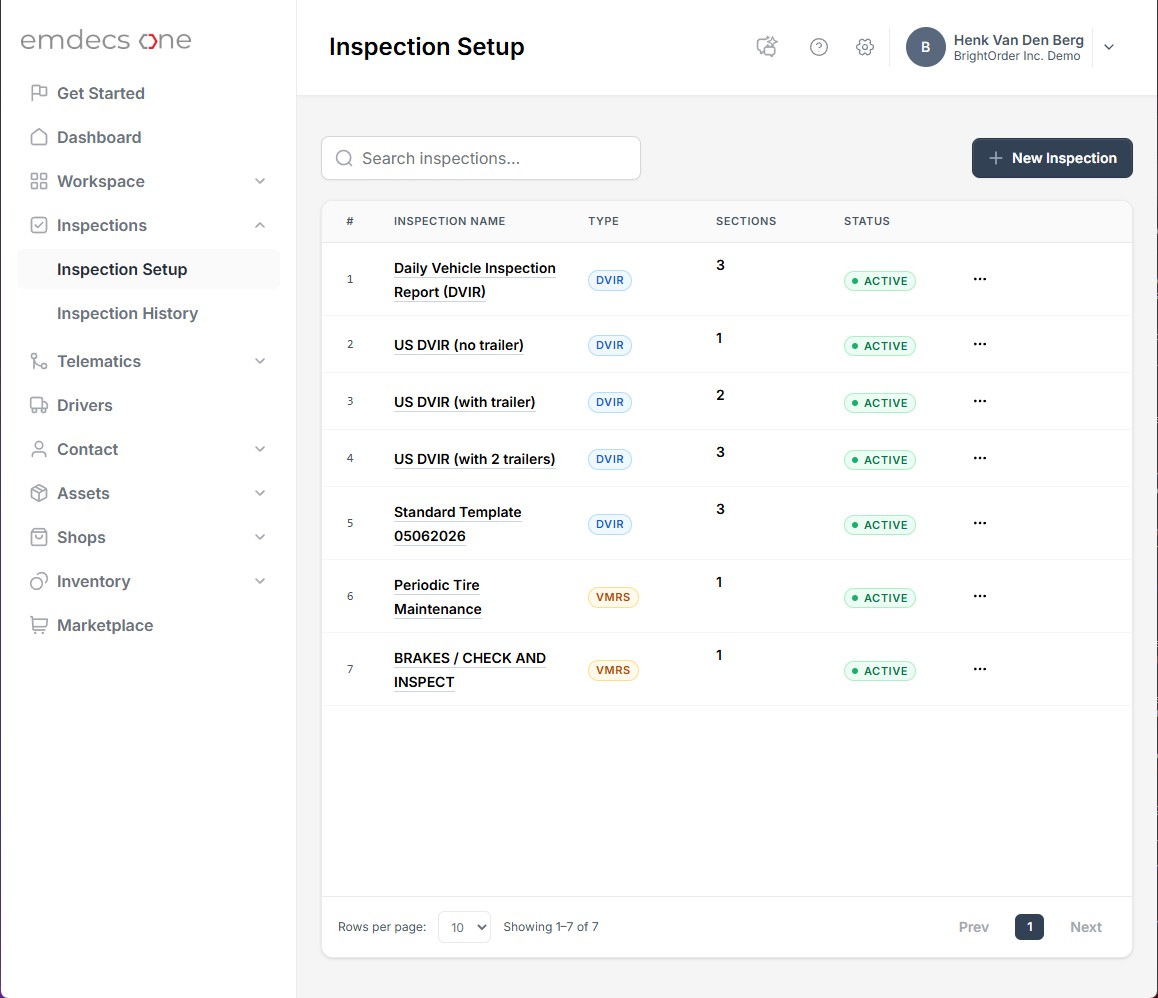Image resolution: width=1158 pixels, height=998 pixels.
Task: Open actions menu for Standard Template 05062026
Action: [980, 523]
